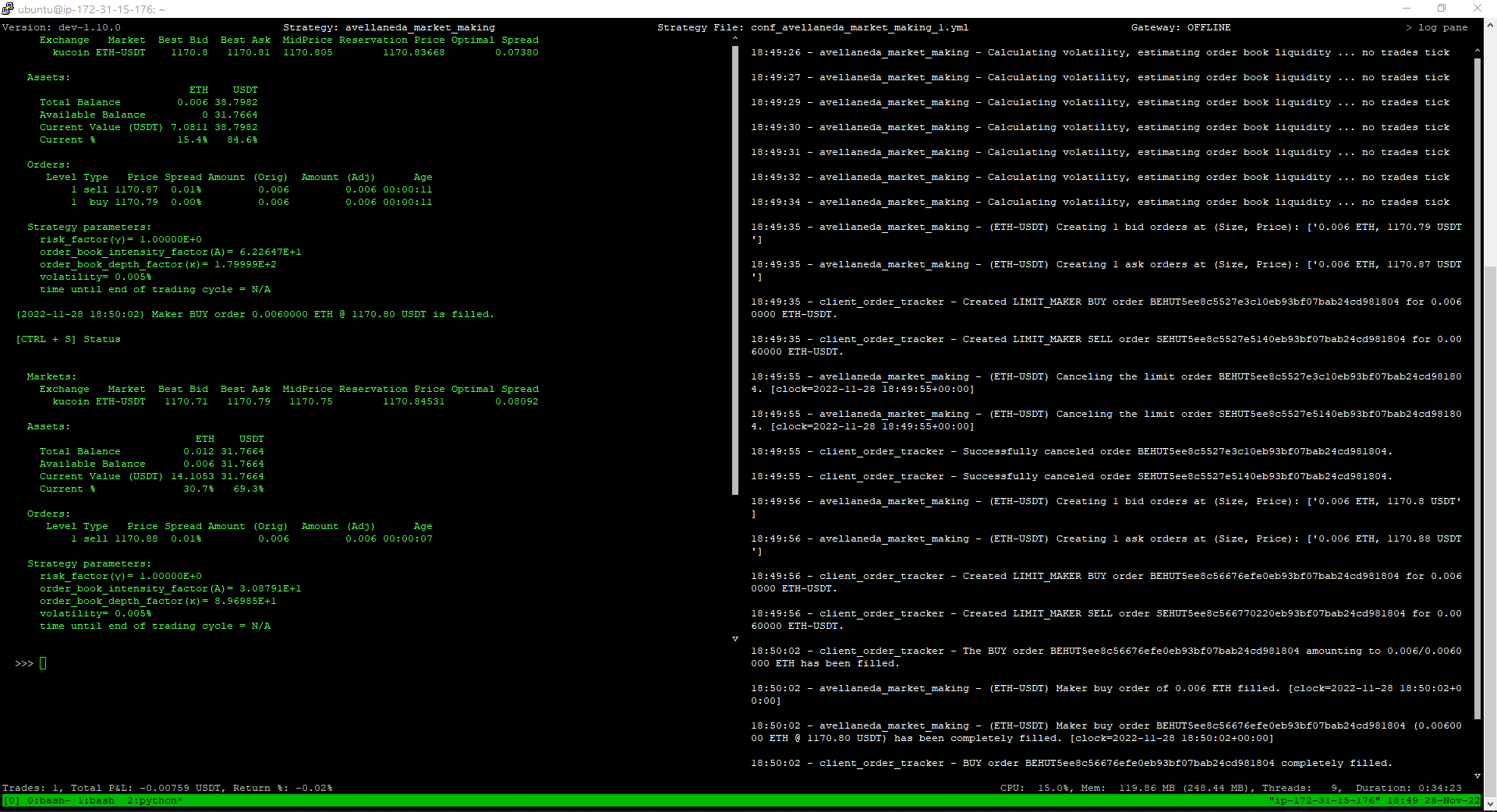This screenshot has height=812, width=1497.
Task: Click order_book_intensity_factor value 6.22647E+1
Action: coord(271,252)
